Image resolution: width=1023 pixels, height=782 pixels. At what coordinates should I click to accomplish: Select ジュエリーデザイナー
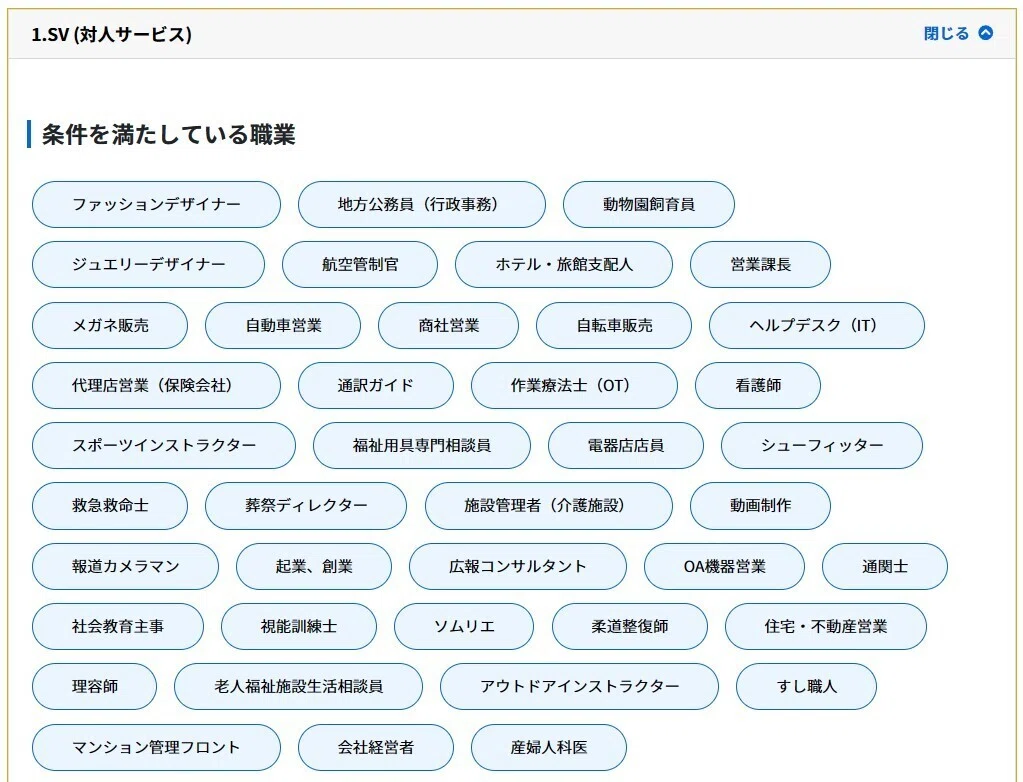149,265
